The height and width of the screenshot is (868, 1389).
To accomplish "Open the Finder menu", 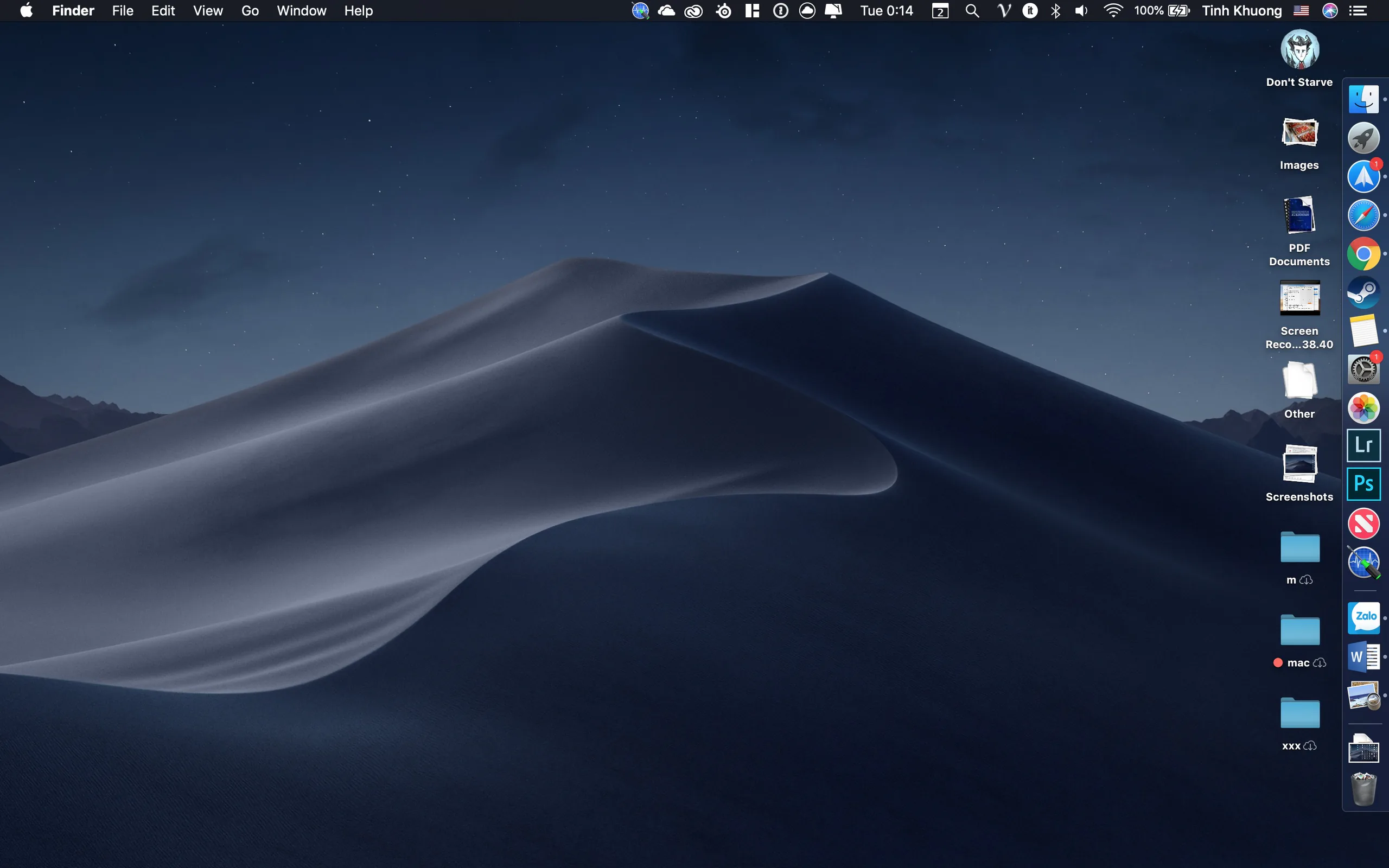I will (x=73, y=11).
